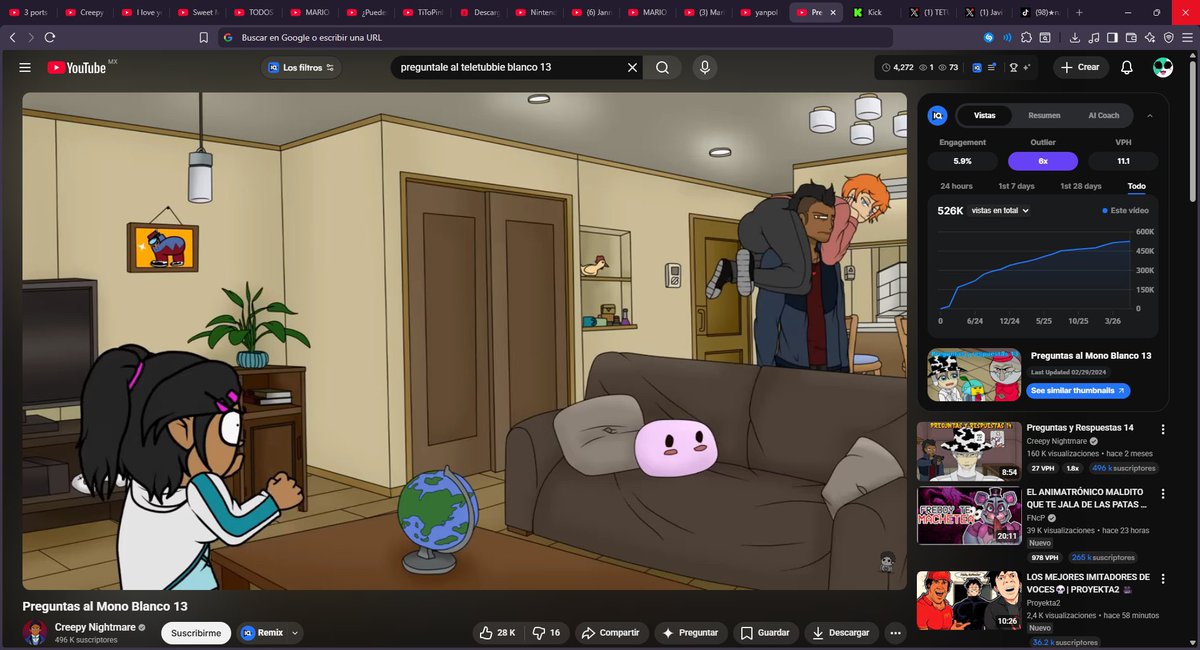Switch to the Vistas tab
This screenshot has height=650, width=1200.
click(x=985, y=116)
